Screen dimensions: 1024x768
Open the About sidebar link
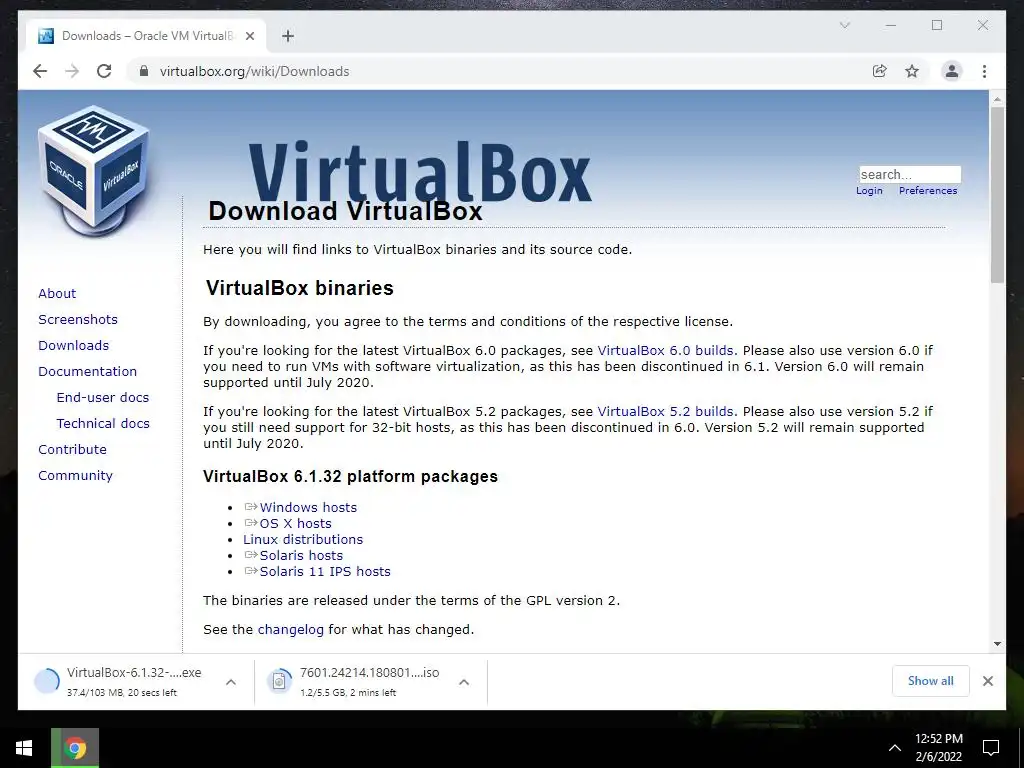click(57, 293)
